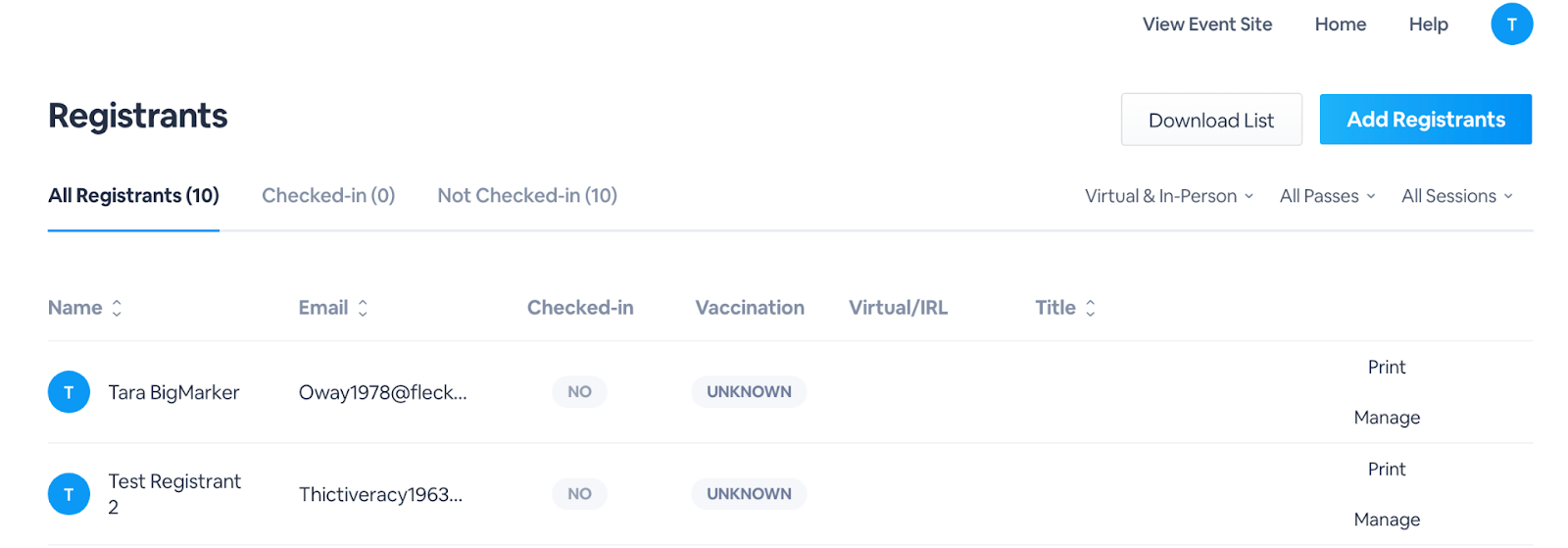
Task: Go to Home in the top navigation
Action: [x=1341, y=25]
